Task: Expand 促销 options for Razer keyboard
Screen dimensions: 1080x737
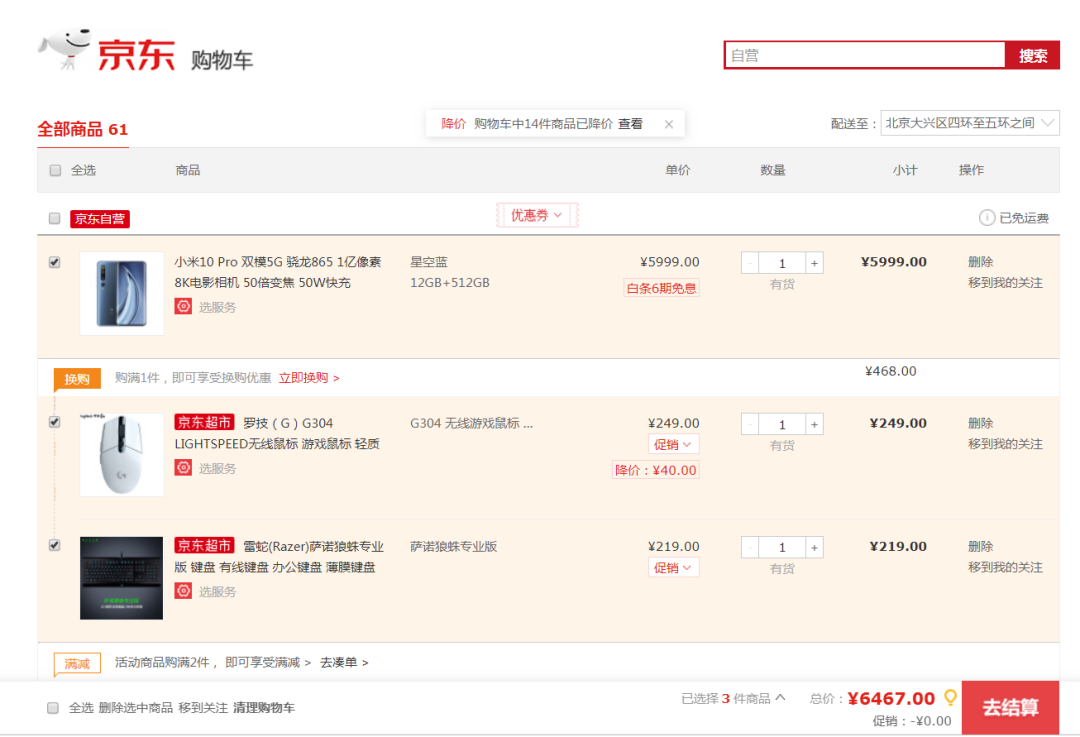Action: (673, 568)
